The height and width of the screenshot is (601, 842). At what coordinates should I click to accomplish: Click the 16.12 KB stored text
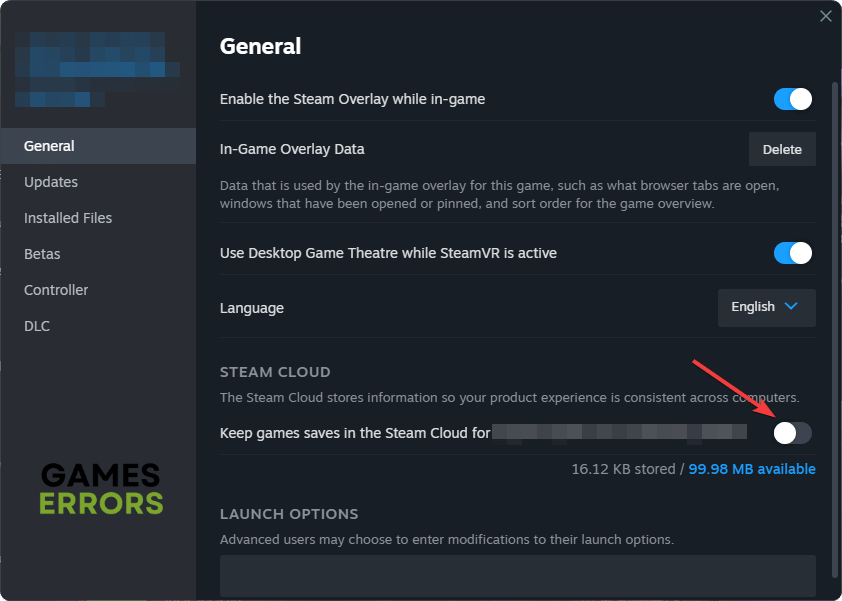pyautogui.click(x=624, y=469)
